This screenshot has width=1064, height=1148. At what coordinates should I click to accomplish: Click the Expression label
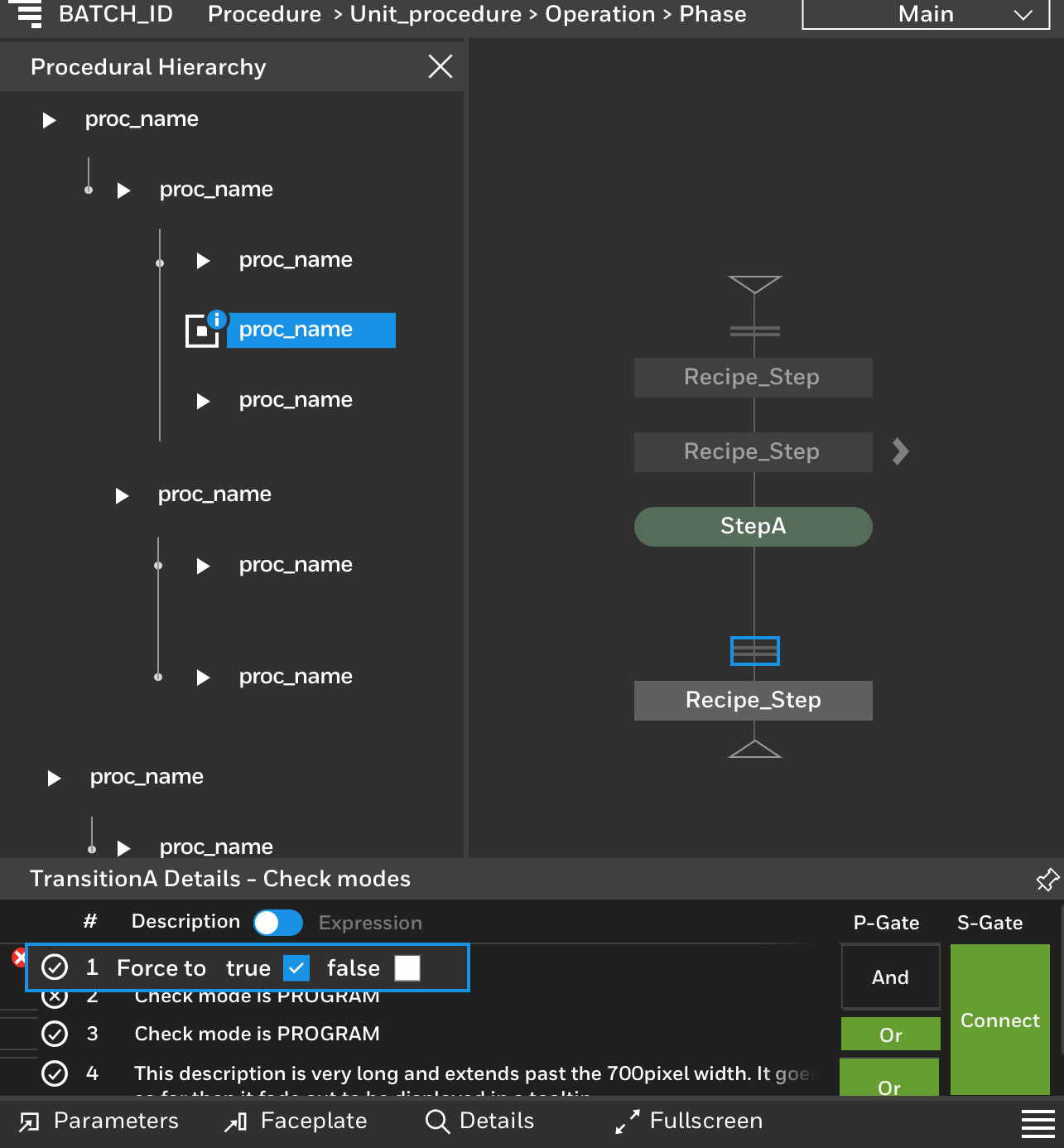pos(370,923)
